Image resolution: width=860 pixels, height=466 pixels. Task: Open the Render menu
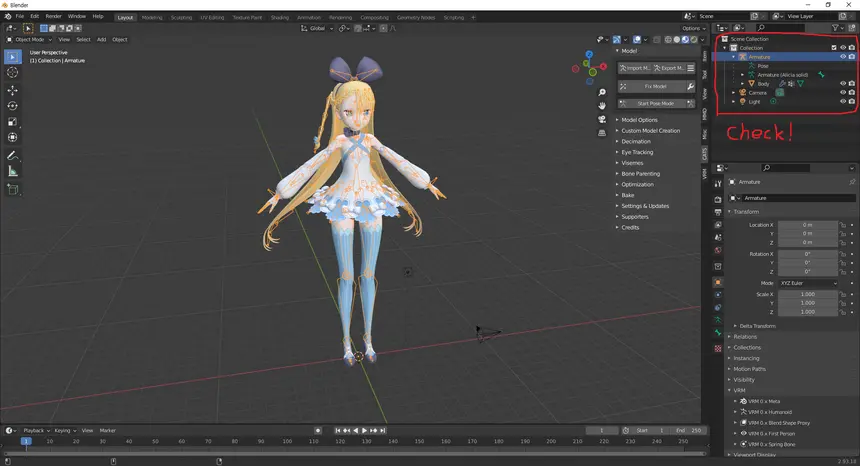(x=53, y=16)
